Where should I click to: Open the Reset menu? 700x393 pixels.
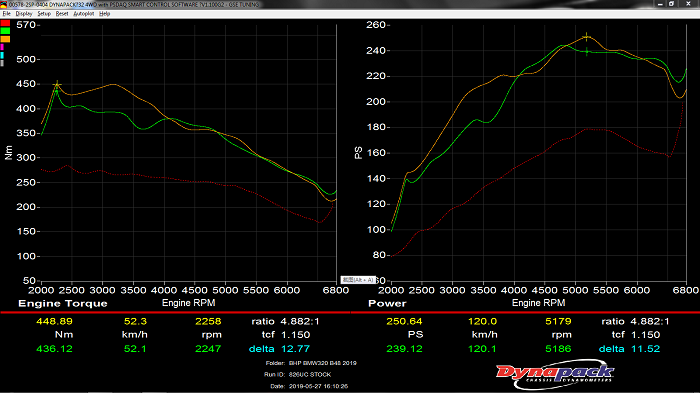point(62,14)
